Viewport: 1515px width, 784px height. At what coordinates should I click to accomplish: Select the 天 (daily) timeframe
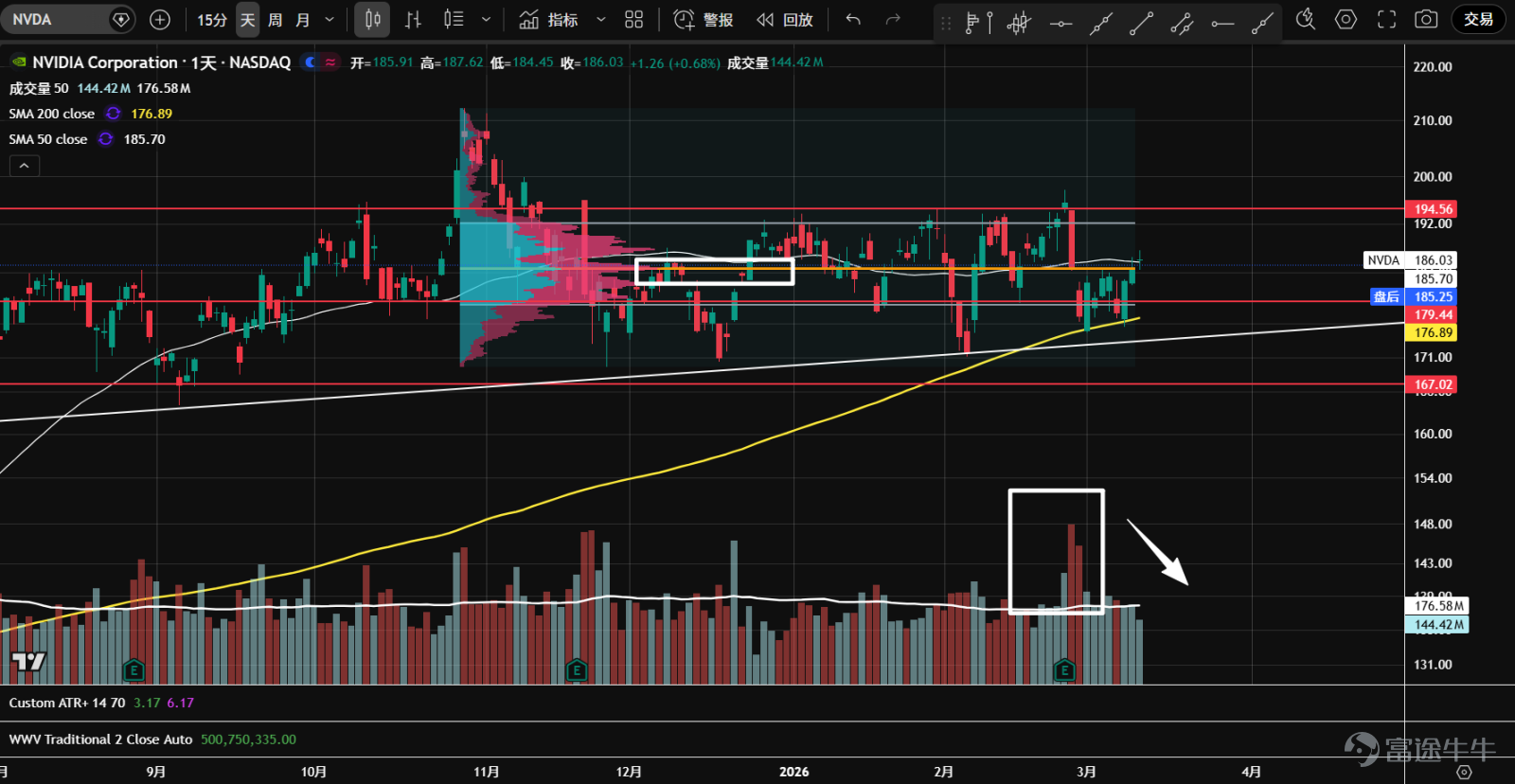click(247, 19)
